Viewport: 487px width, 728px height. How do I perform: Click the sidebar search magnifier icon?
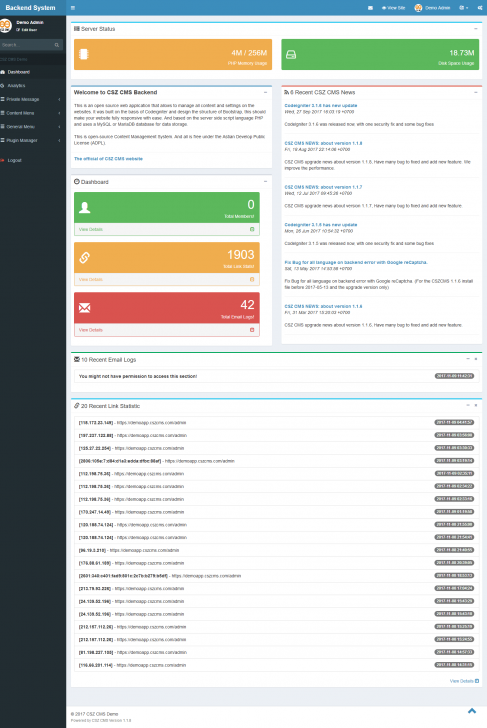tap(57, 45)
